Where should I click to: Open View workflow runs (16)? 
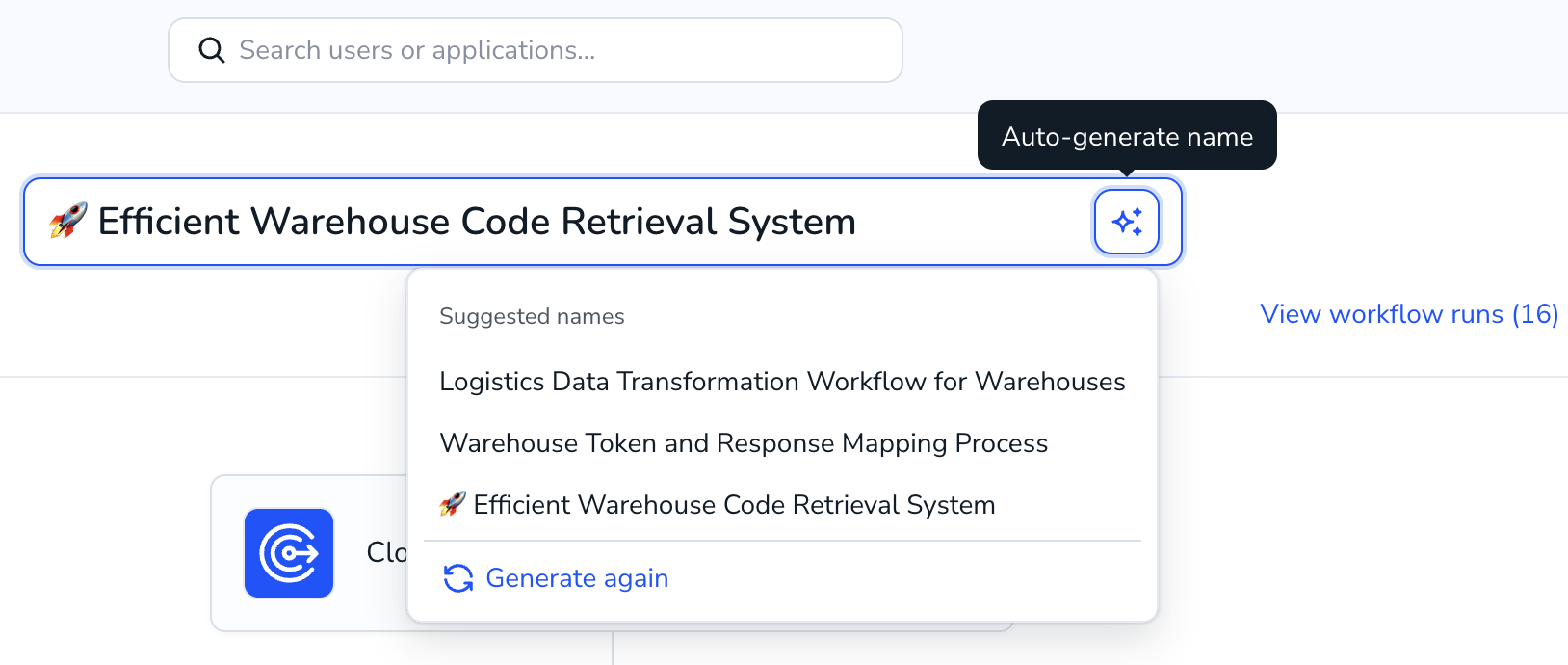(1409, 314)
